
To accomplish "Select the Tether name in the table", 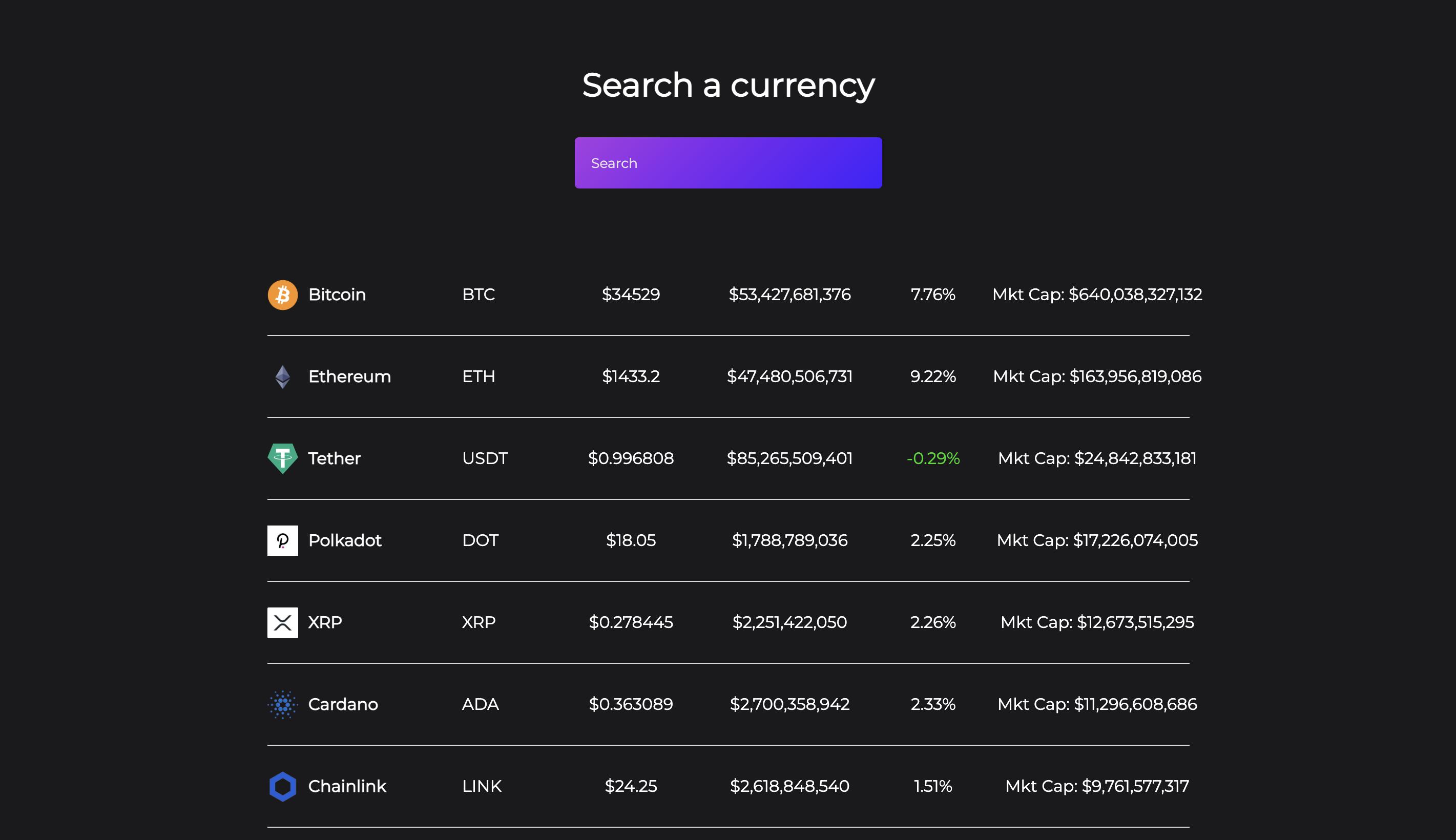I will (335, 458).
